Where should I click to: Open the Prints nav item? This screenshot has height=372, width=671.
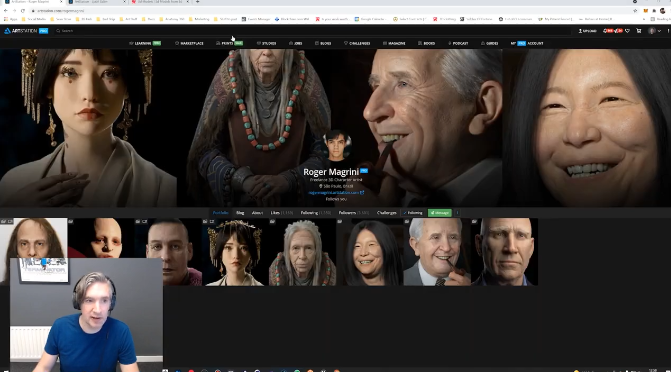pos(229,43)
